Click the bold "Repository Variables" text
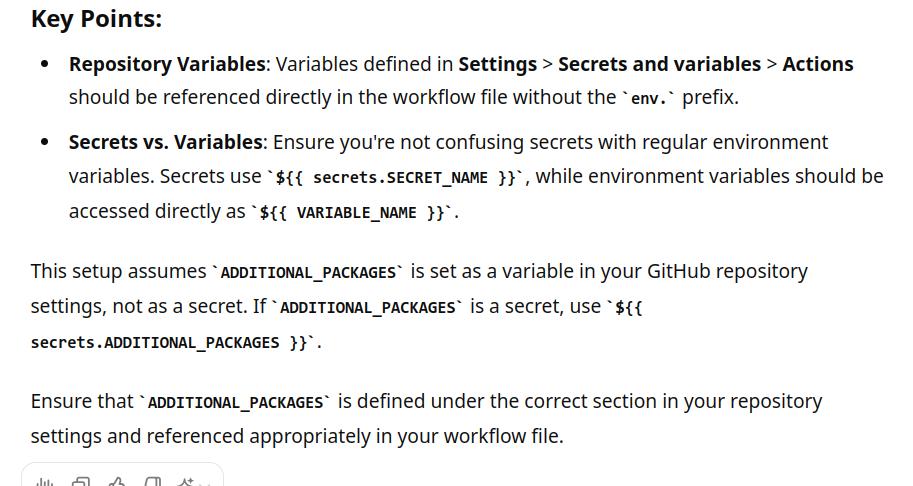This screenshot has height=486, width=913. (x=167, y=64)
